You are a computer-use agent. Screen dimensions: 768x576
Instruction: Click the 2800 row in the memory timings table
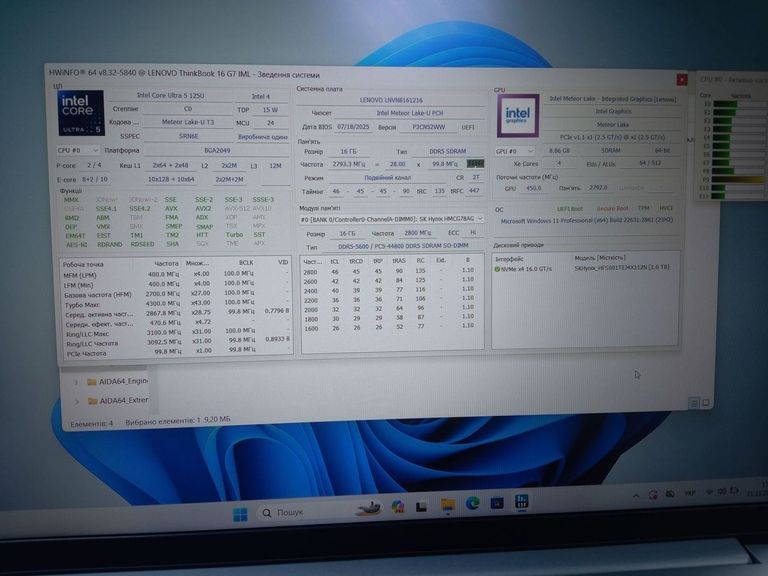tap(391, 271)
